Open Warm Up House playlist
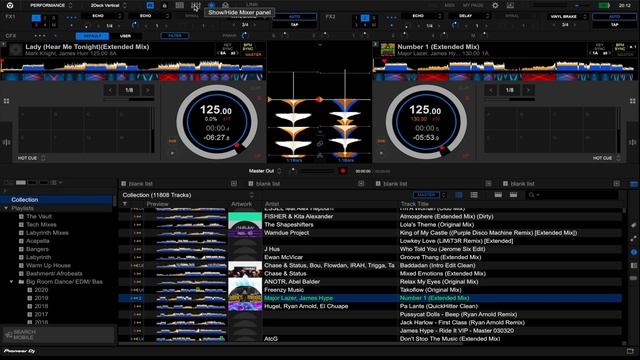 48,265
